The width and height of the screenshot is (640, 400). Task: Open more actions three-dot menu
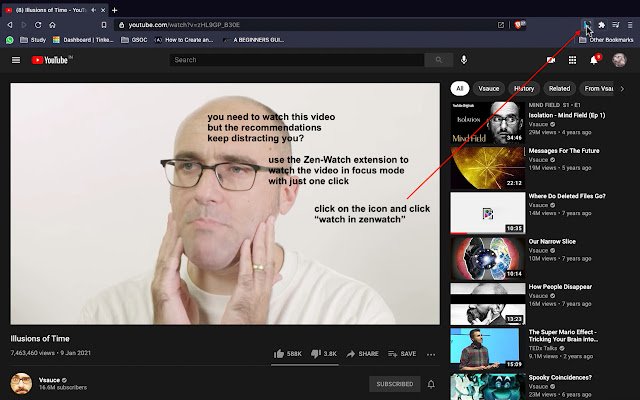coord(431,354)
